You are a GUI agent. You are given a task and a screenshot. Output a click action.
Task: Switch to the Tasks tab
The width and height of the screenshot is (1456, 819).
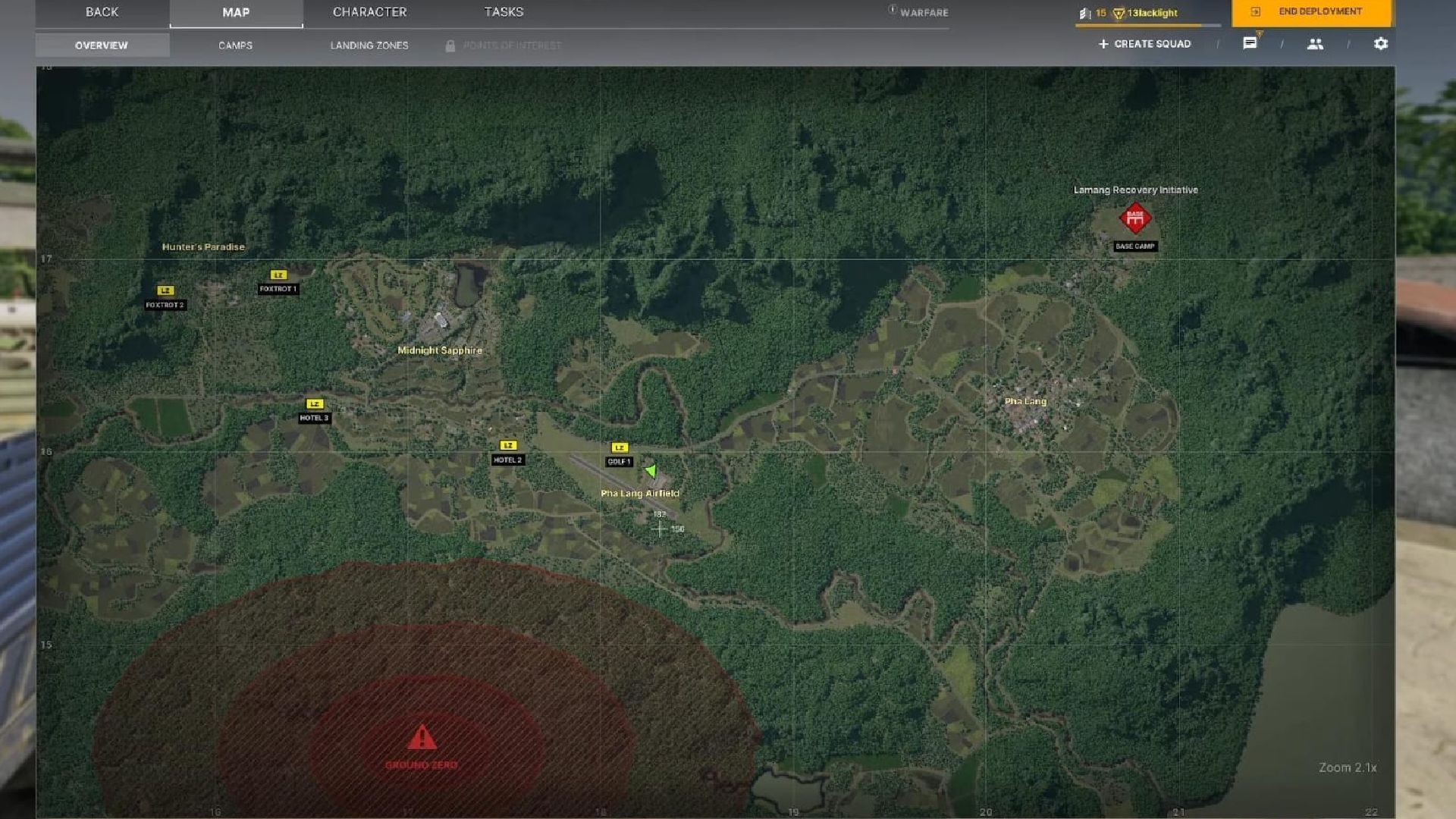tap(504, 12)
